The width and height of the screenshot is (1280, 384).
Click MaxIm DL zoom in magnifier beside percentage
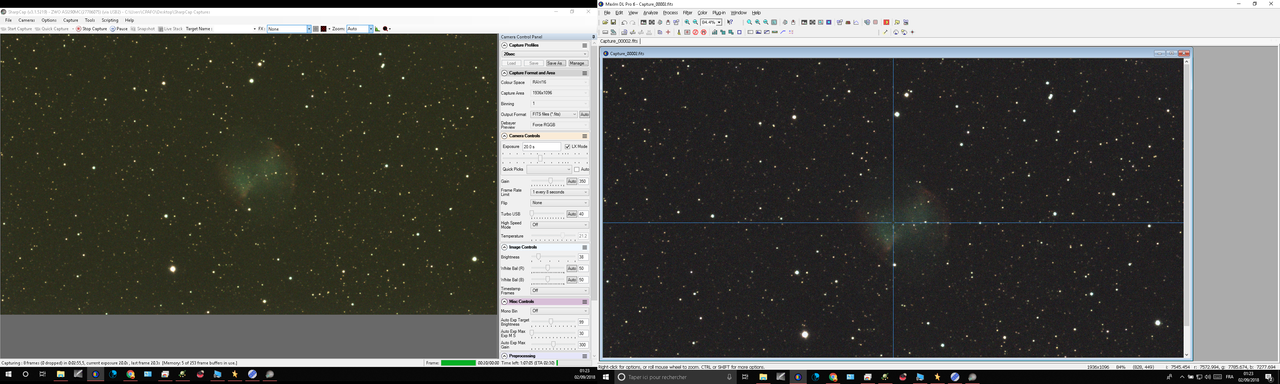pyautogui.click(x=686, y=21)
